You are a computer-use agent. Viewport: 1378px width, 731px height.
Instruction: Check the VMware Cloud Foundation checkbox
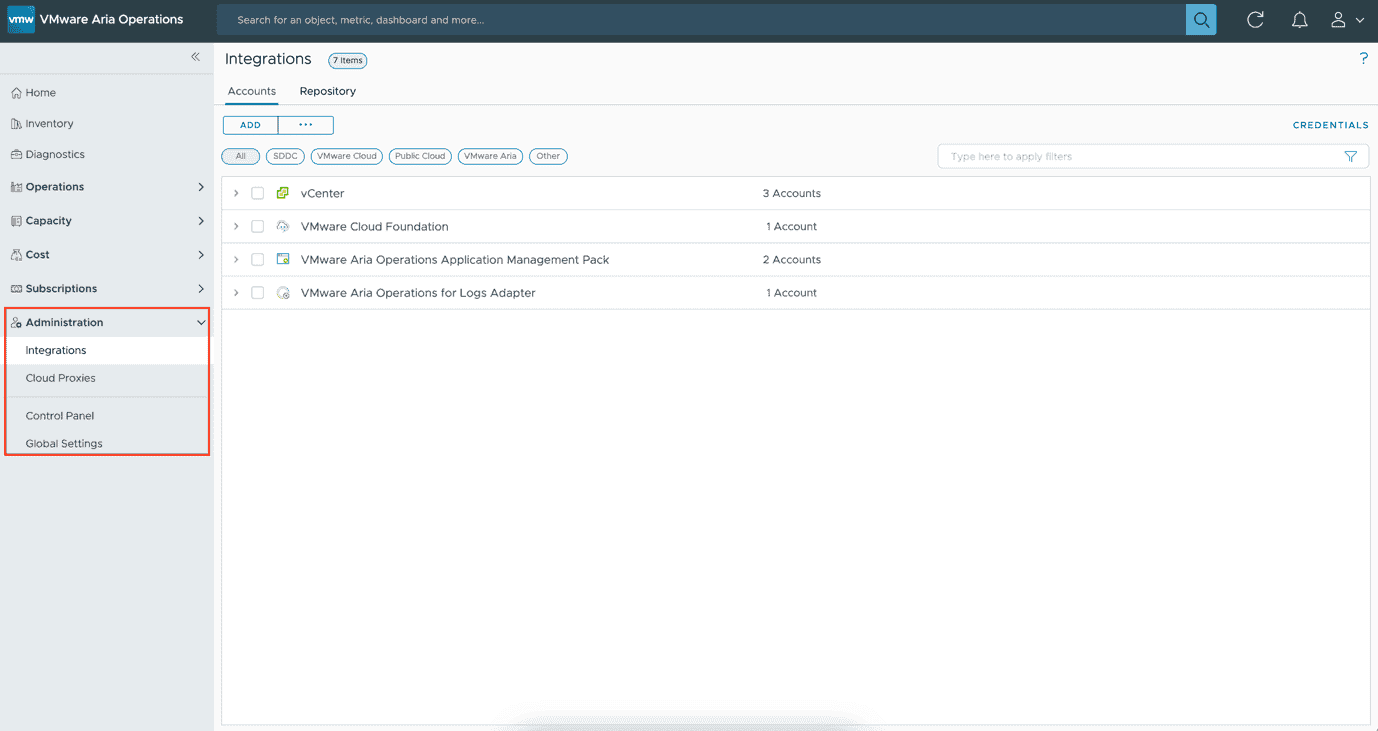tap(258, 227)
